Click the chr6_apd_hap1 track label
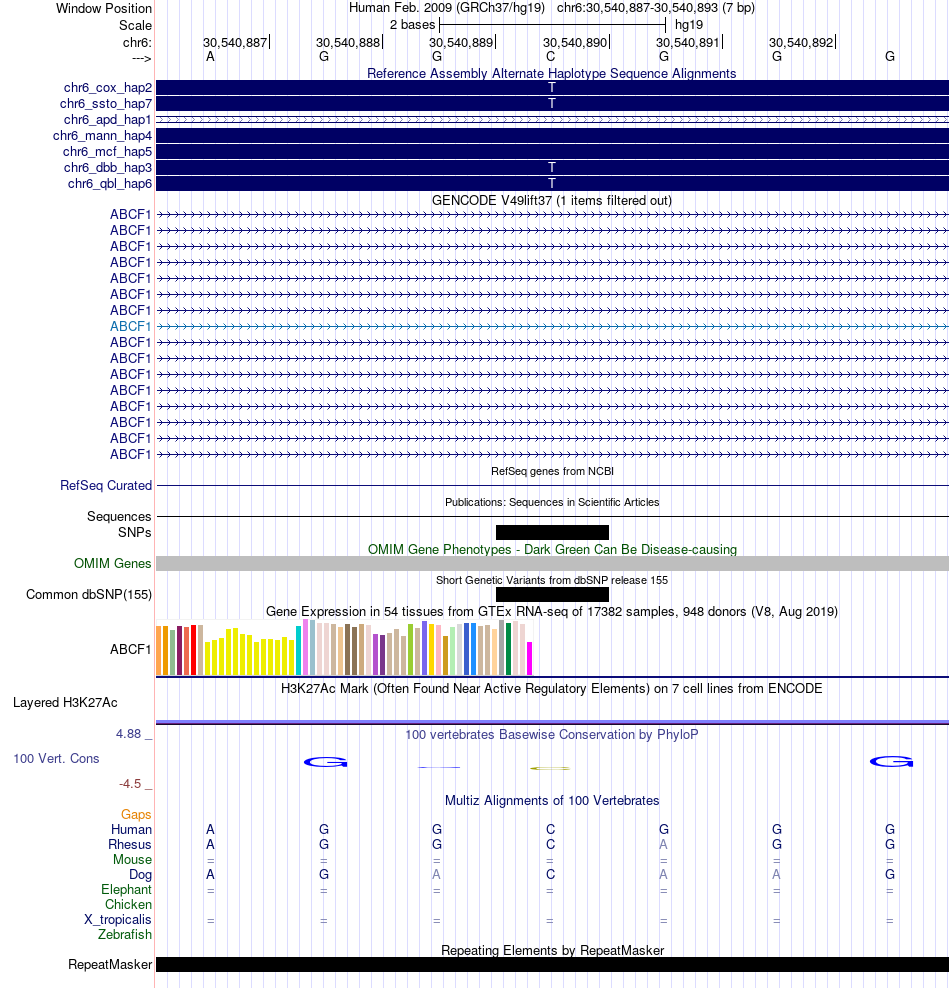Image resolution: width=950 pixels, height=988 pixels. tap(108, 120)
